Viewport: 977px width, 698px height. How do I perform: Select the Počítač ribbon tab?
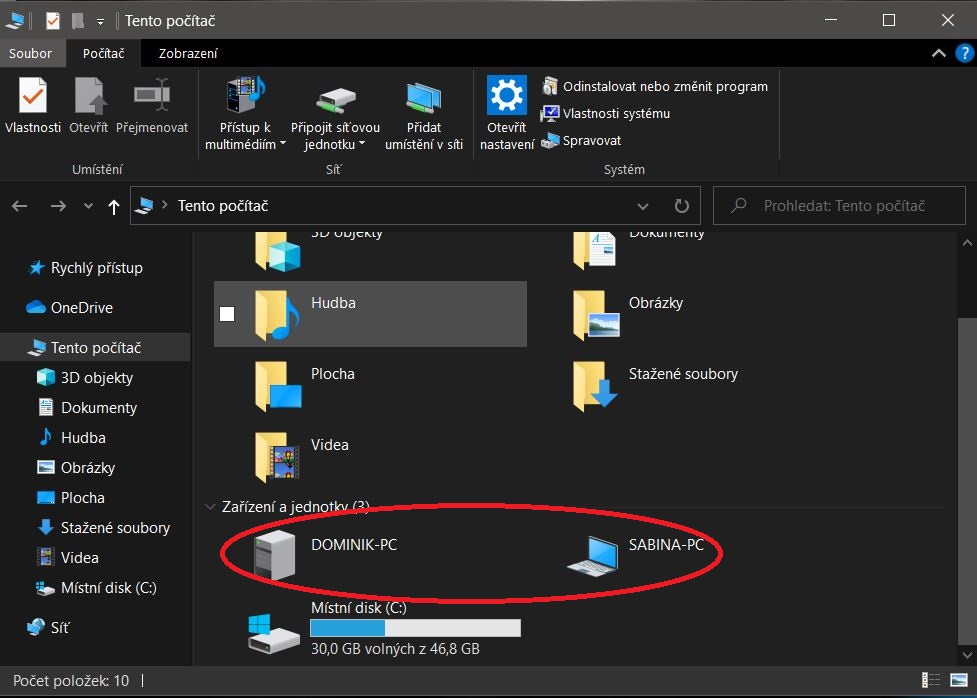point(103,54)
